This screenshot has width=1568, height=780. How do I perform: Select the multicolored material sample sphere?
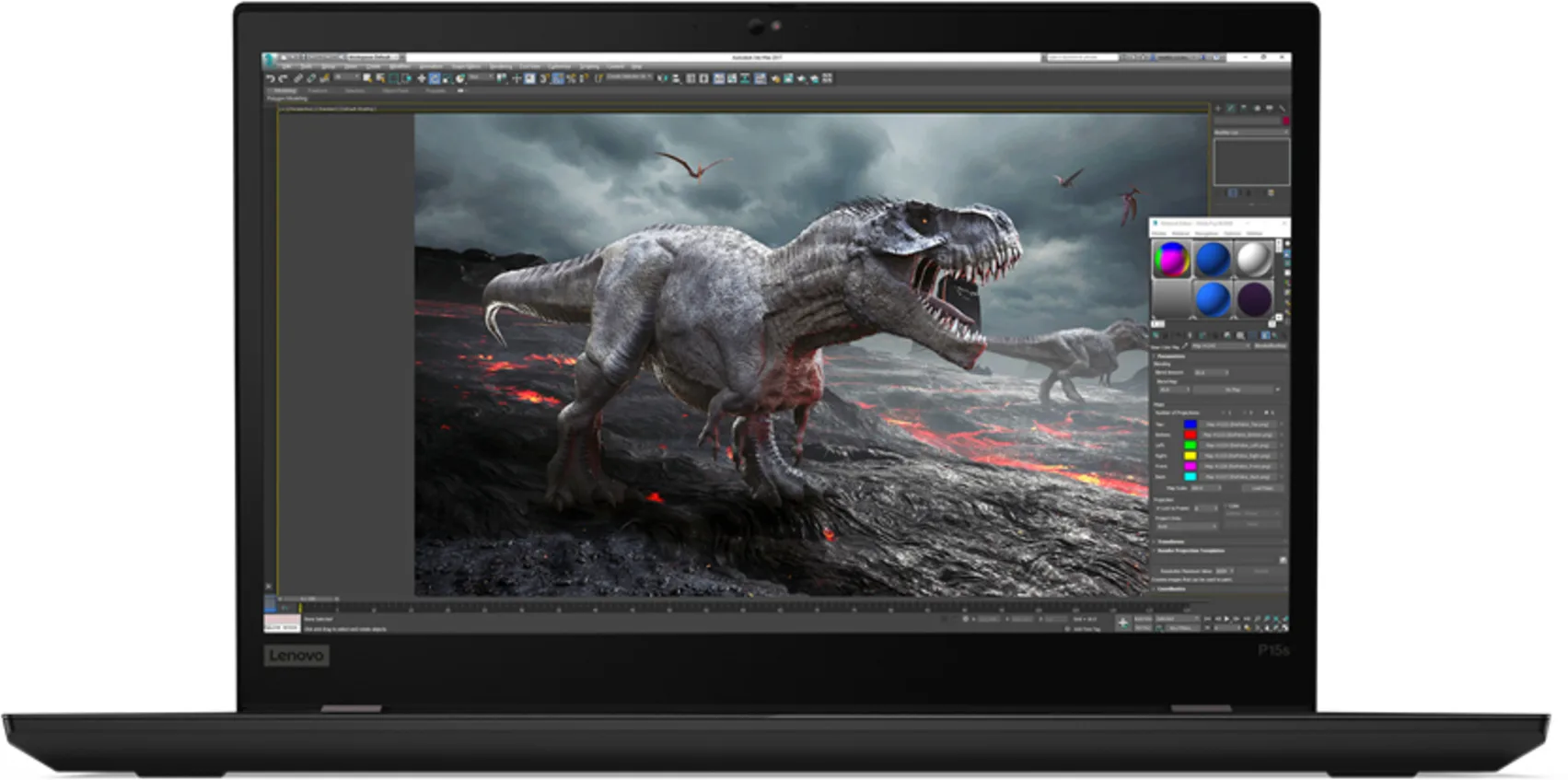[x=1172, y=260]
